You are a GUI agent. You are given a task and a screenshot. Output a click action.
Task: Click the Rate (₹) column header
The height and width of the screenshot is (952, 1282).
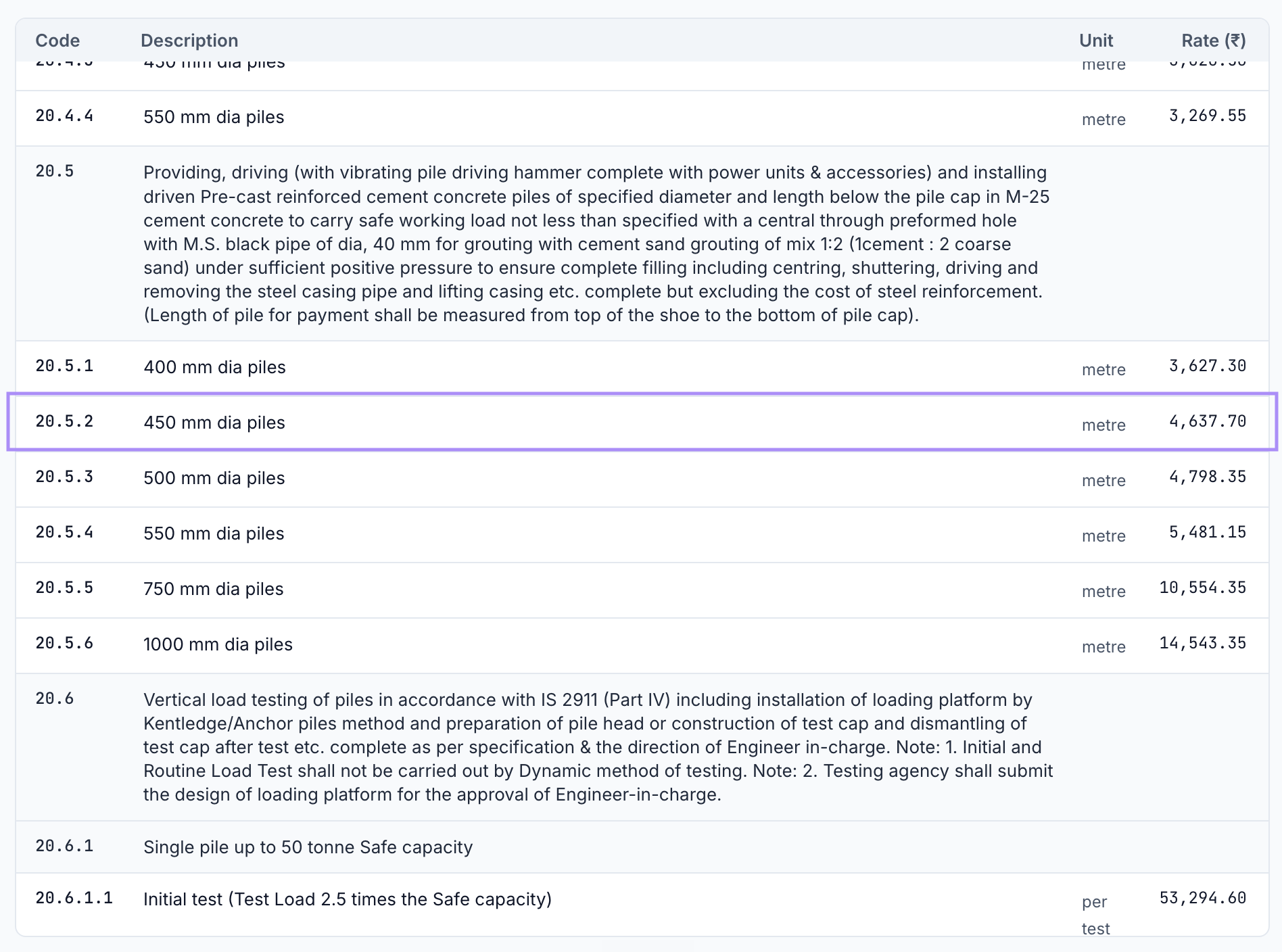(x=1213, y=41)
